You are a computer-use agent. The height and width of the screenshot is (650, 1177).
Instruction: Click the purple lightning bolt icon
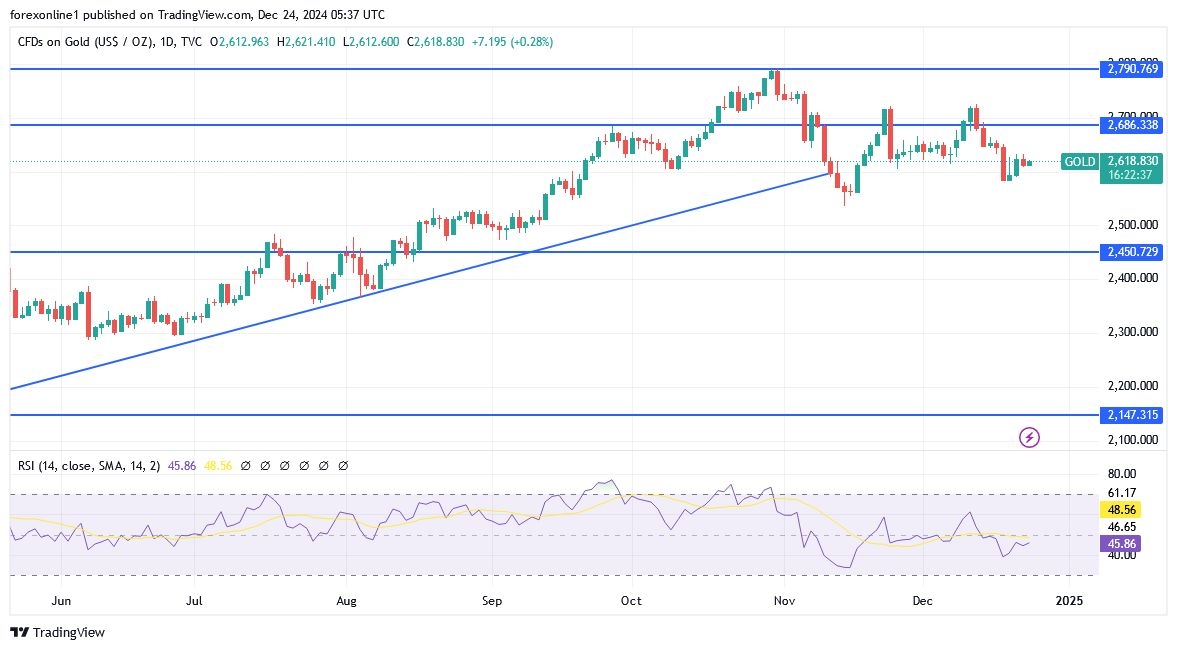(x=1029, y=437)
